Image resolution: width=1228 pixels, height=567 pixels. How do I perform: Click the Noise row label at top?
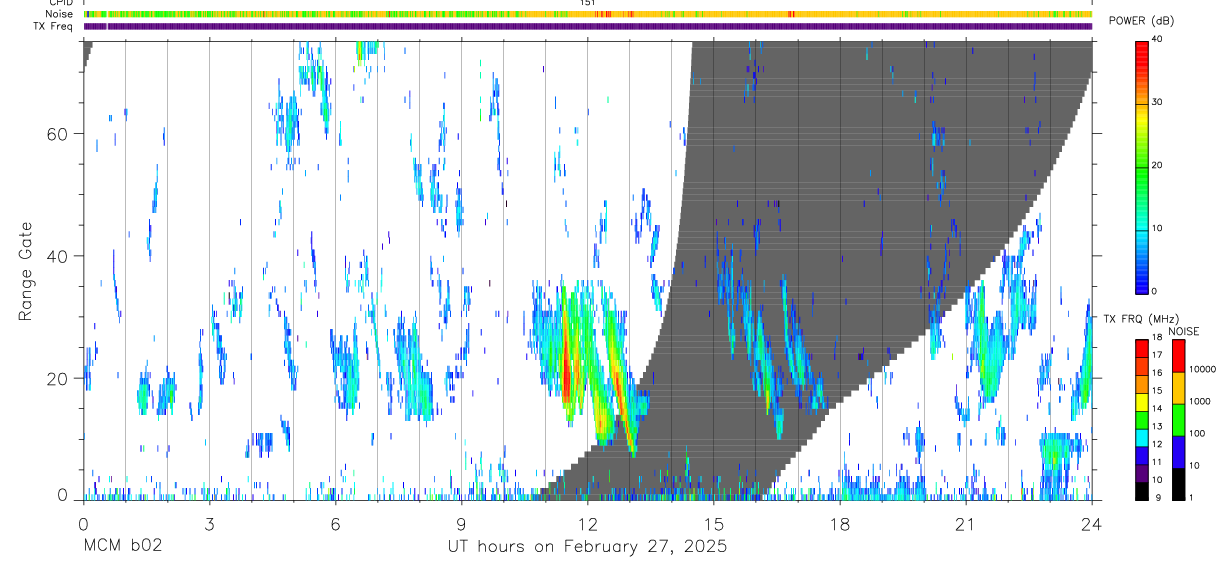(60, 14)
